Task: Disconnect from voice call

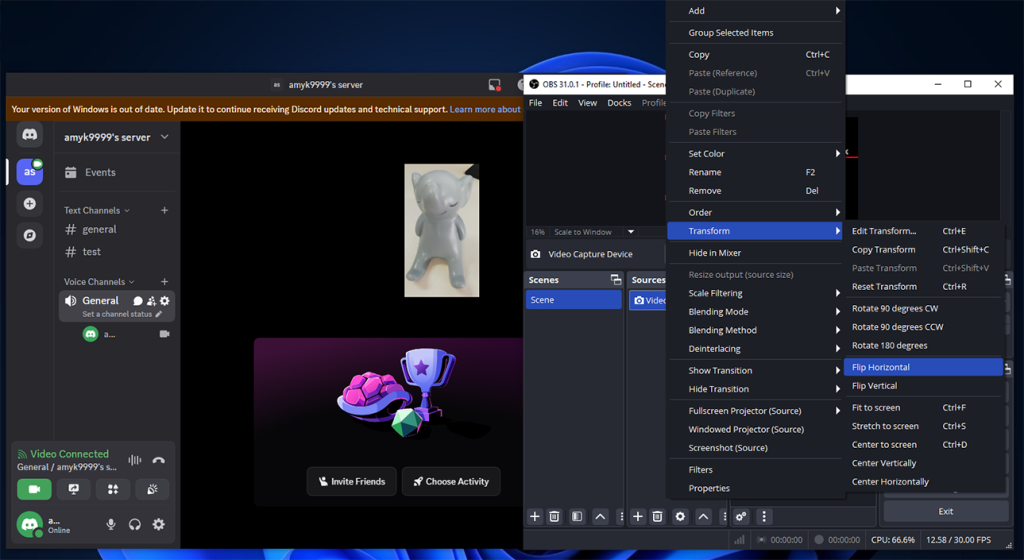Action: tap(158, 460)
